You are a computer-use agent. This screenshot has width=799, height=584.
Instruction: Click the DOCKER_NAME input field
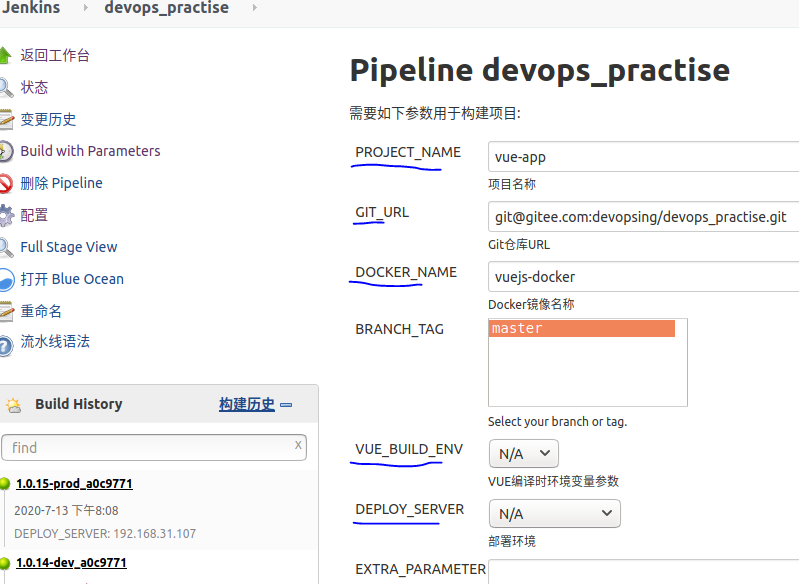[x=644, y=277]
